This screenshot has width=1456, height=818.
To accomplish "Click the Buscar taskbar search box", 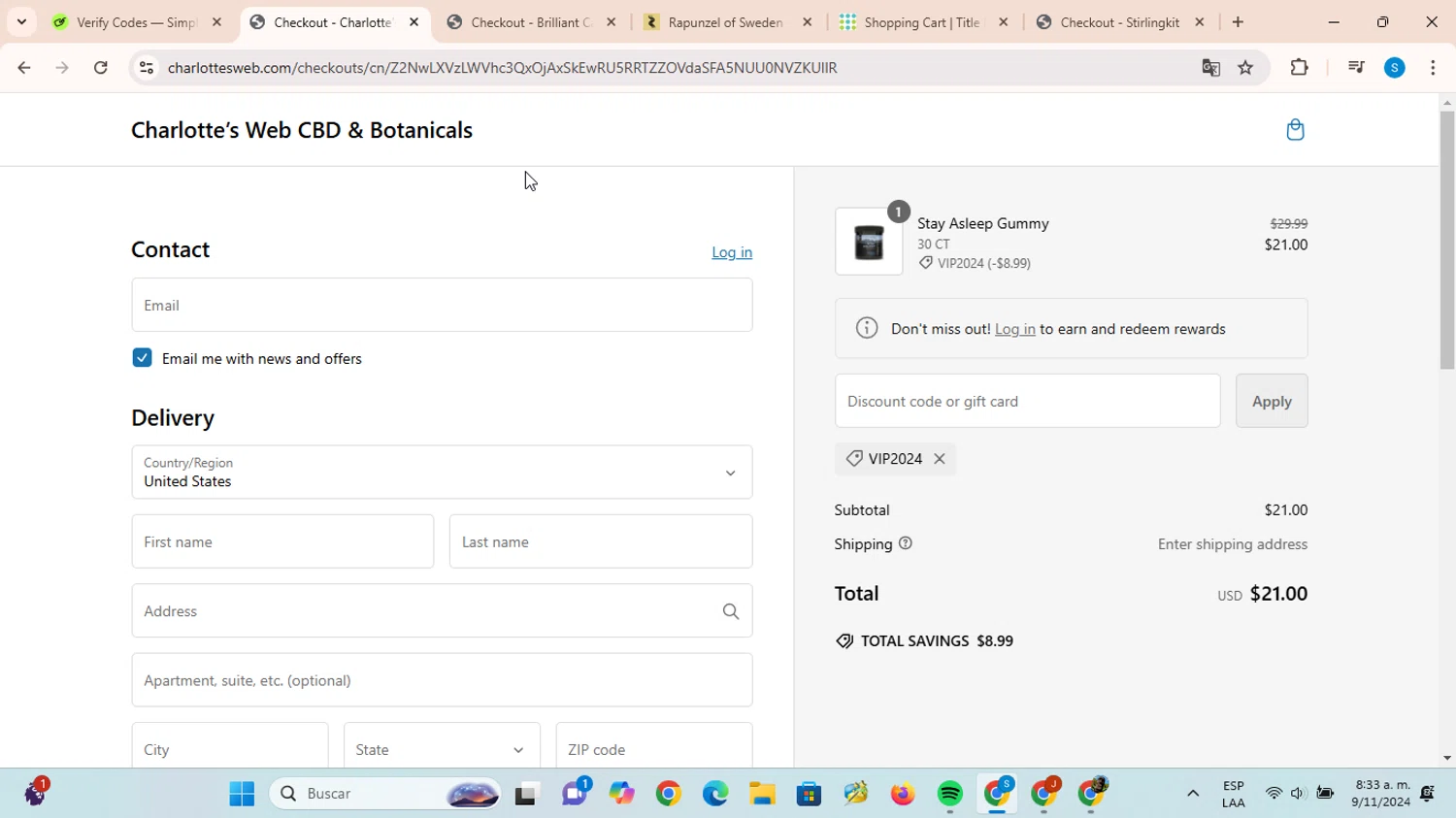I will 385,794.
